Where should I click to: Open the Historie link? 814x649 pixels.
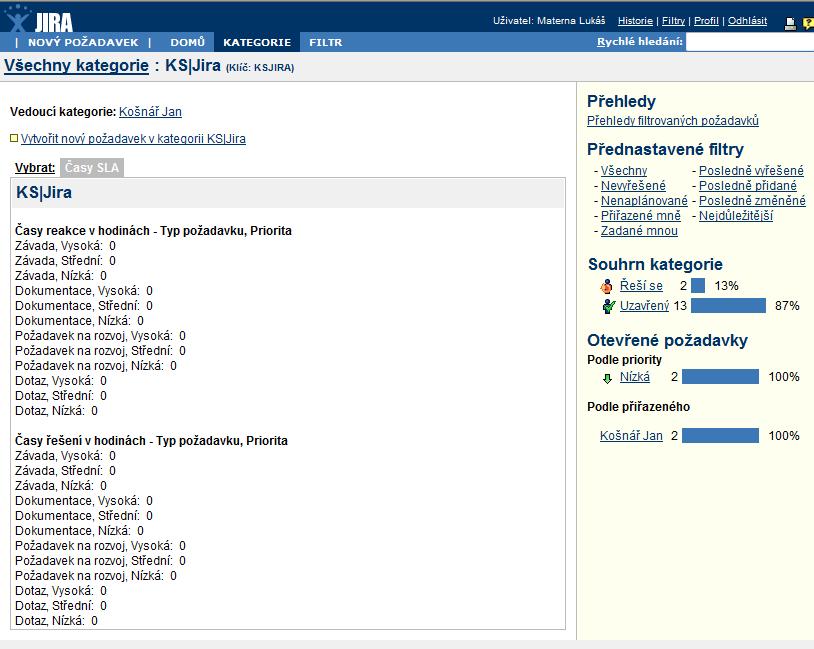tap(635, 21)
